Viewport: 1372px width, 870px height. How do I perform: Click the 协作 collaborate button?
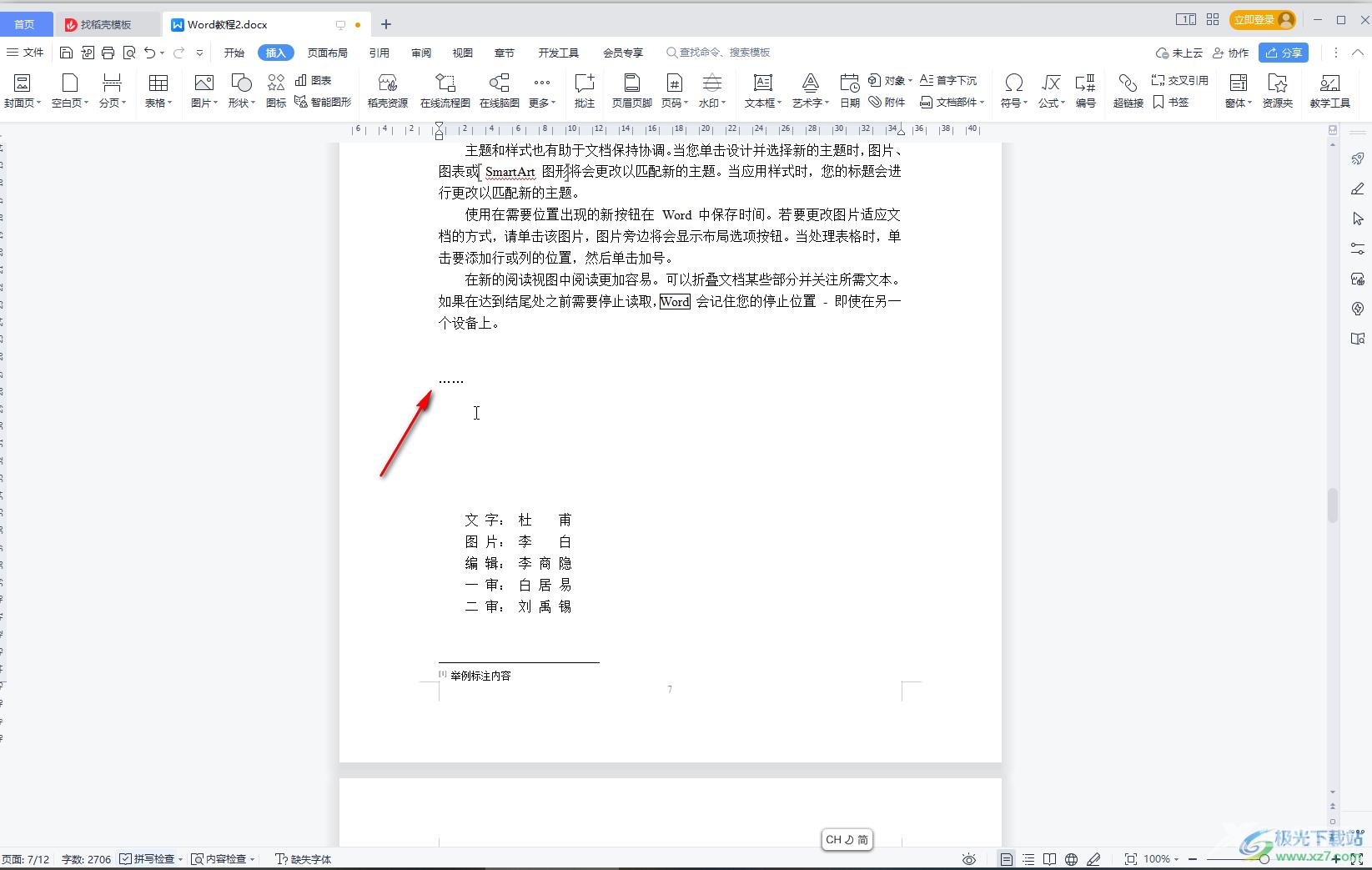click(1231, 53)
